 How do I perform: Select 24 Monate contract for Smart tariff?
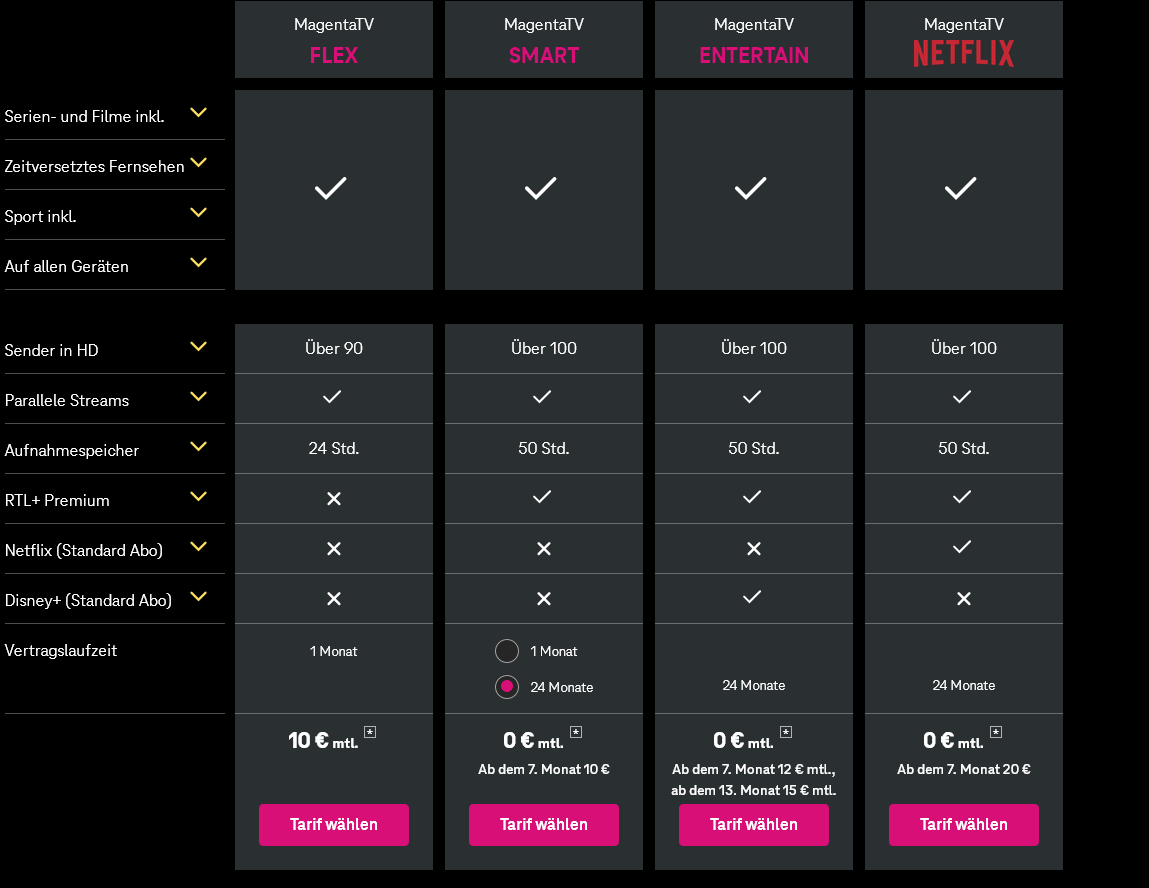click(506, 687)
